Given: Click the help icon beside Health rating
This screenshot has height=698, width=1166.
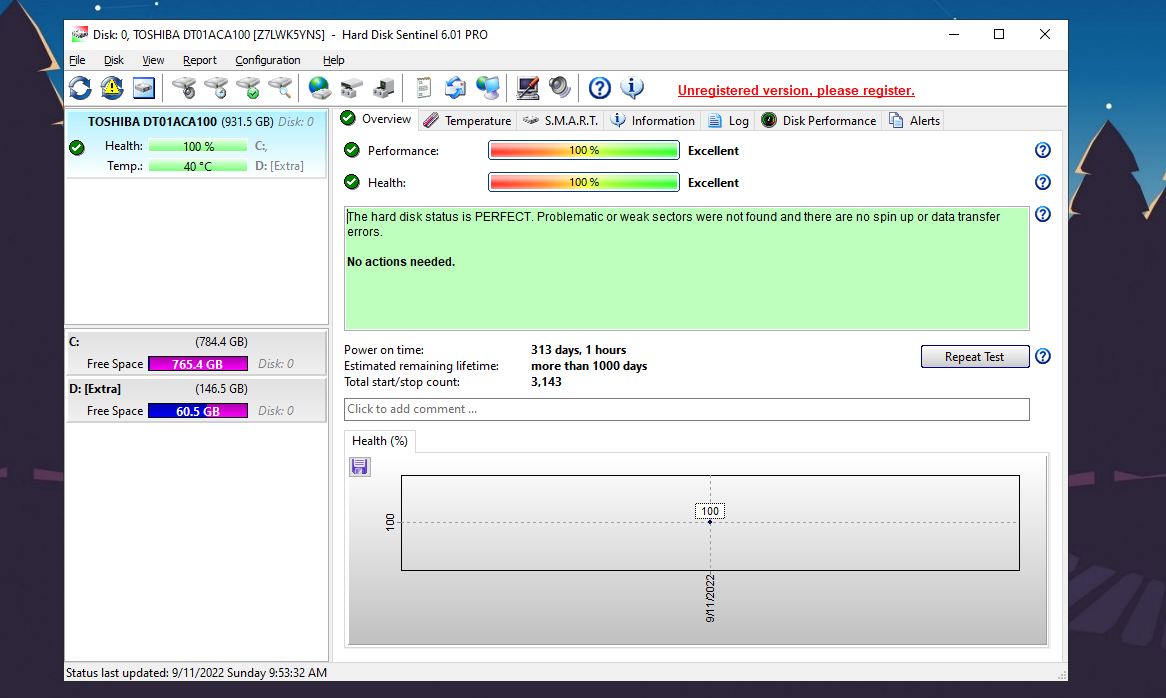Looking at the screenshot, I should tap(1043, 182).
